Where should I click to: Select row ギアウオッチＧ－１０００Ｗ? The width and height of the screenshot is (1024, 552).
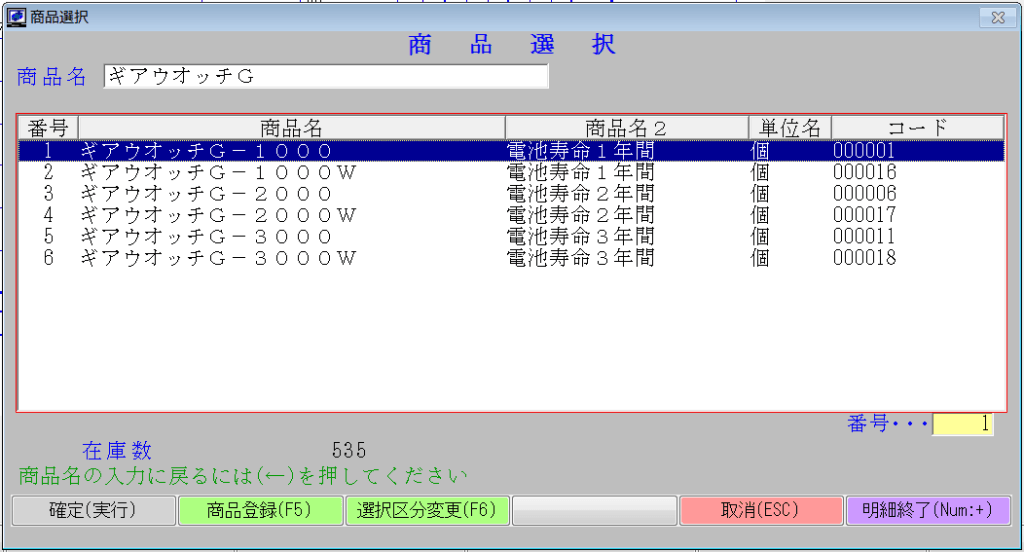click(511, 172)
